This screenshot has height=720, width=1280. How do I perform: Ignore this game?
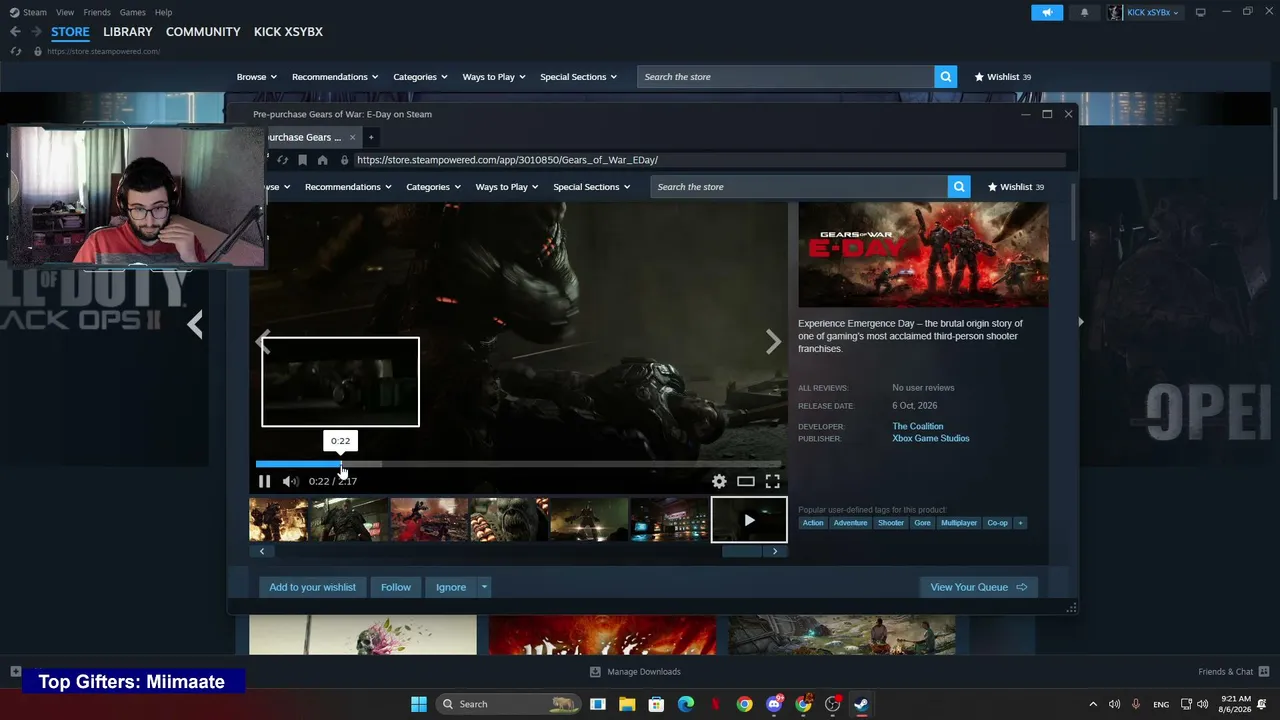tap(451, 587)
